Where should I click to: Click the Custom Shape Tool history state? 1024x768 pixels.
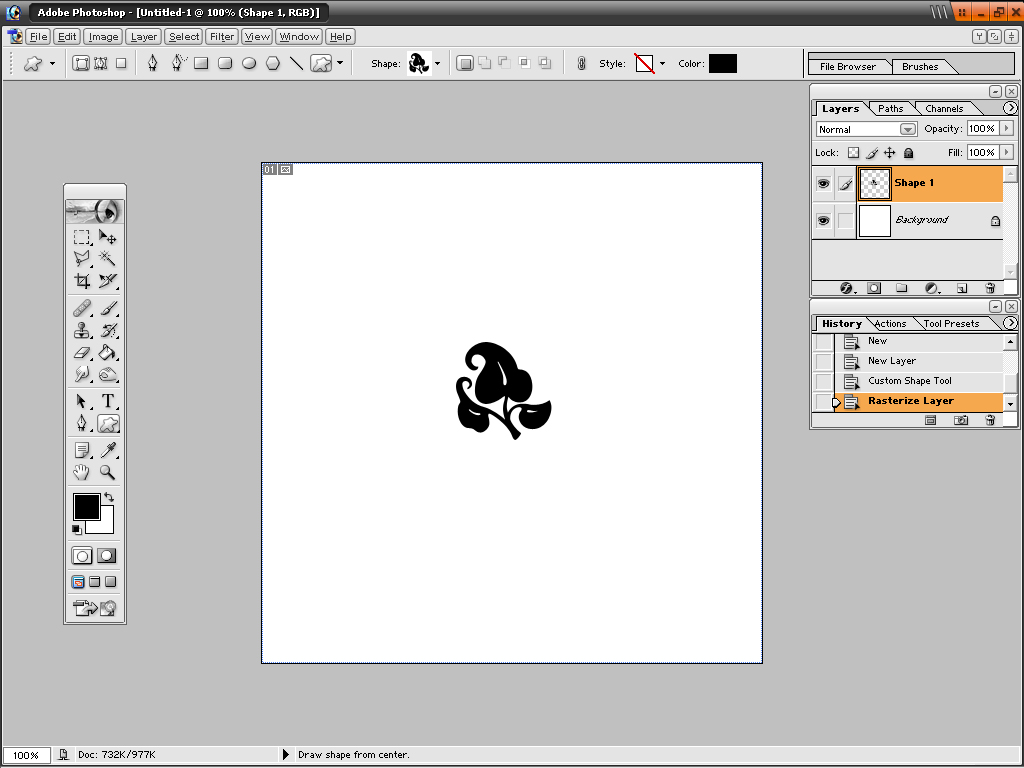coord(909,381)
